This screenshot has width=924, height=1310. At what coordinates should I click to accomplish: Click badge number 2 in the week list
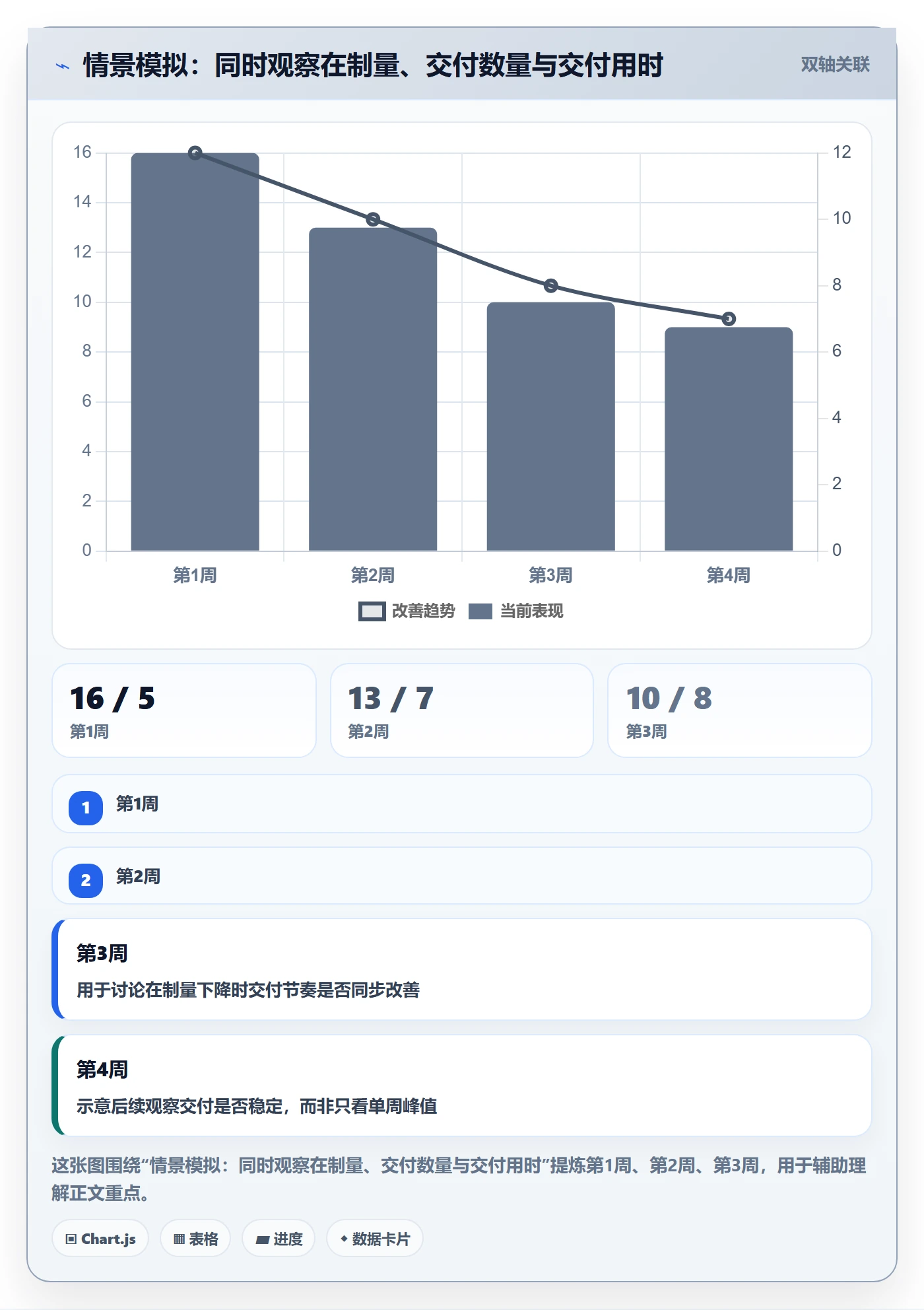coord(86,880)
